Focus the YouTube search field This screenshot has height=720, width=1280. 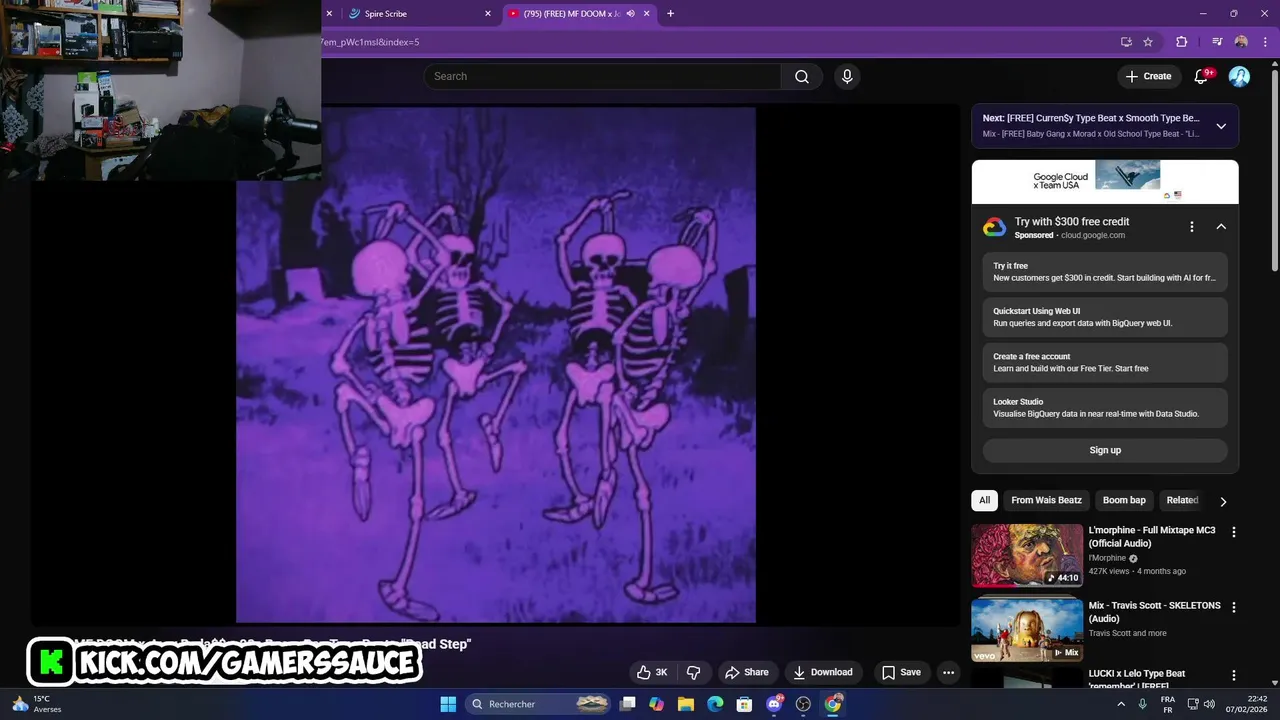602,77
